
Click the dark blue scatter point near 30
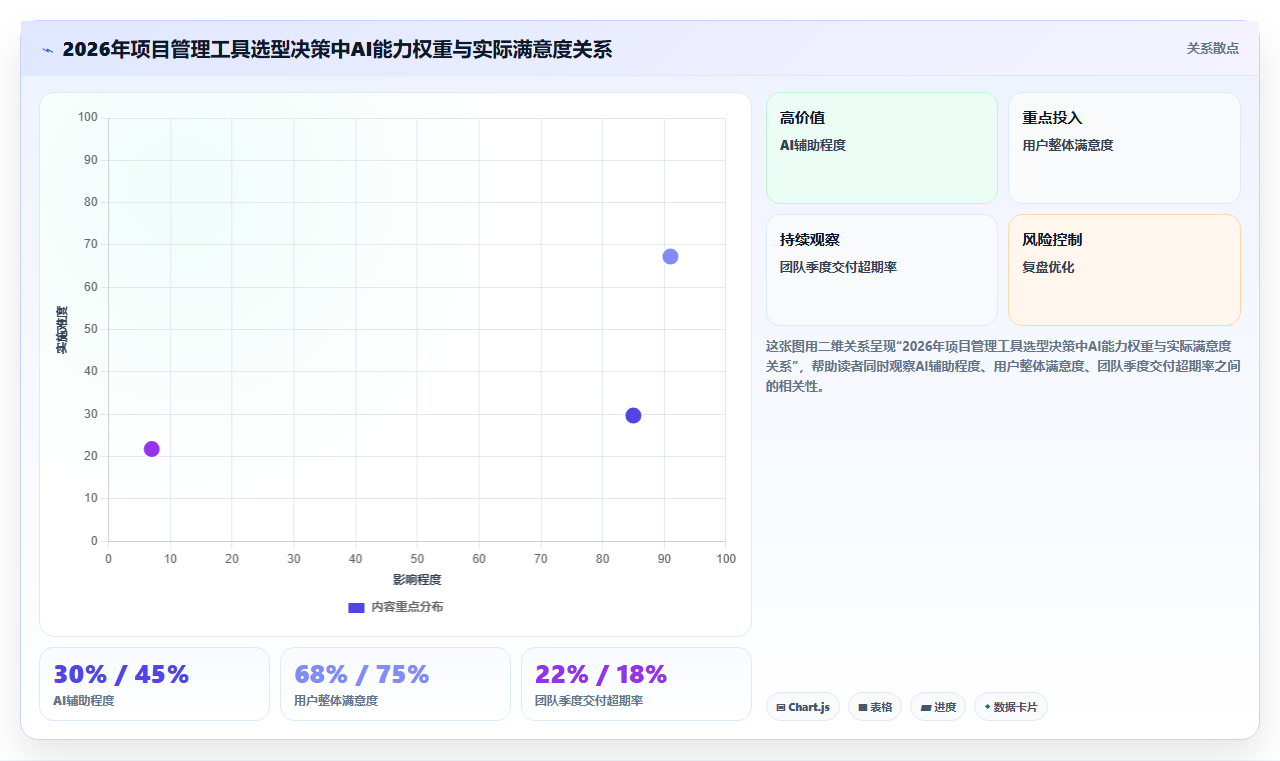tap(633, 415)
